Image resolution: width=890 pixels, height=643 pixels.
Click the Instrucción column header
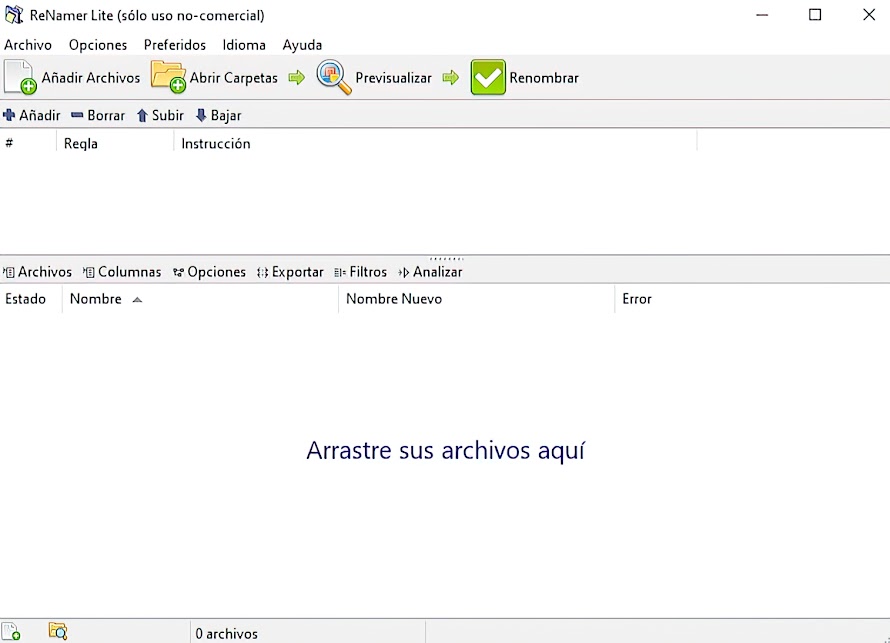point(435,143)
